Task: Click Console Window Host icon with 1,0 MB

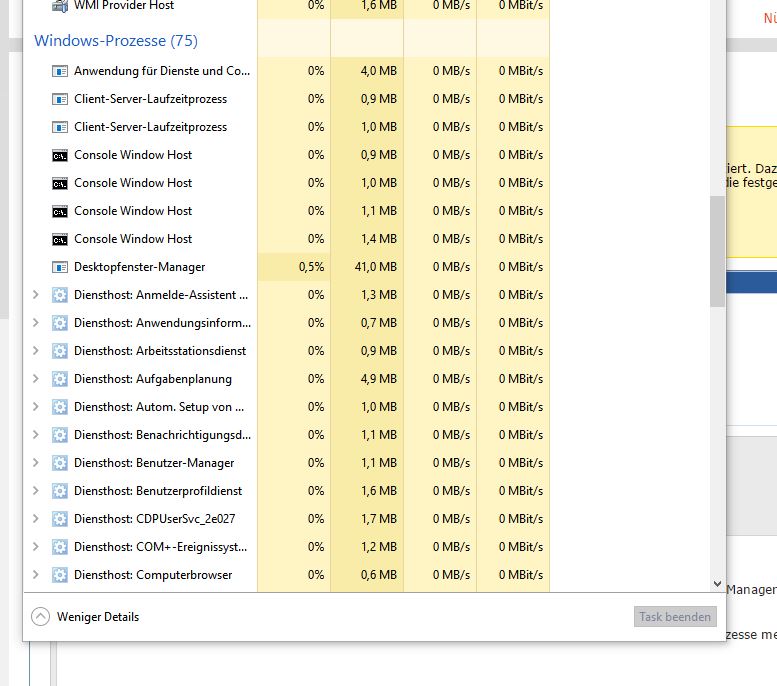Action: (x=60, y=183)
